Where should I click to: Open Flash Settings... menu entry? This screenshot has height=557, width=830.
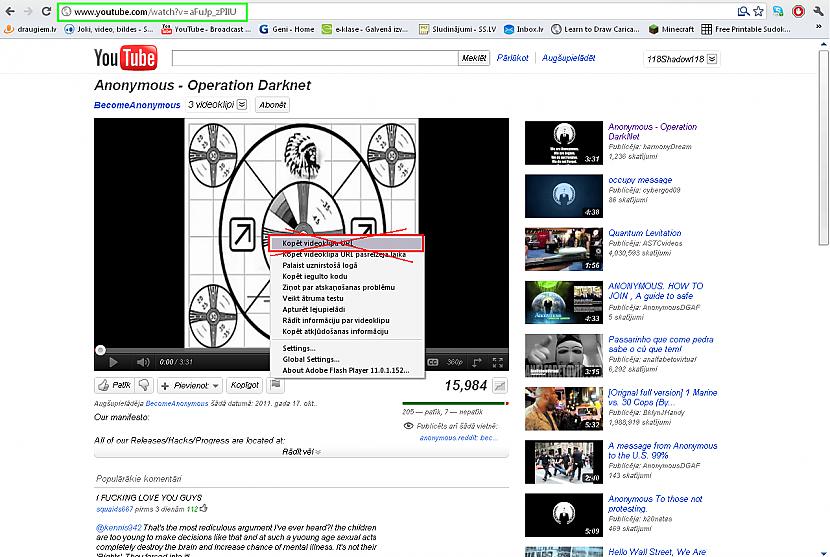click(346, 348)
